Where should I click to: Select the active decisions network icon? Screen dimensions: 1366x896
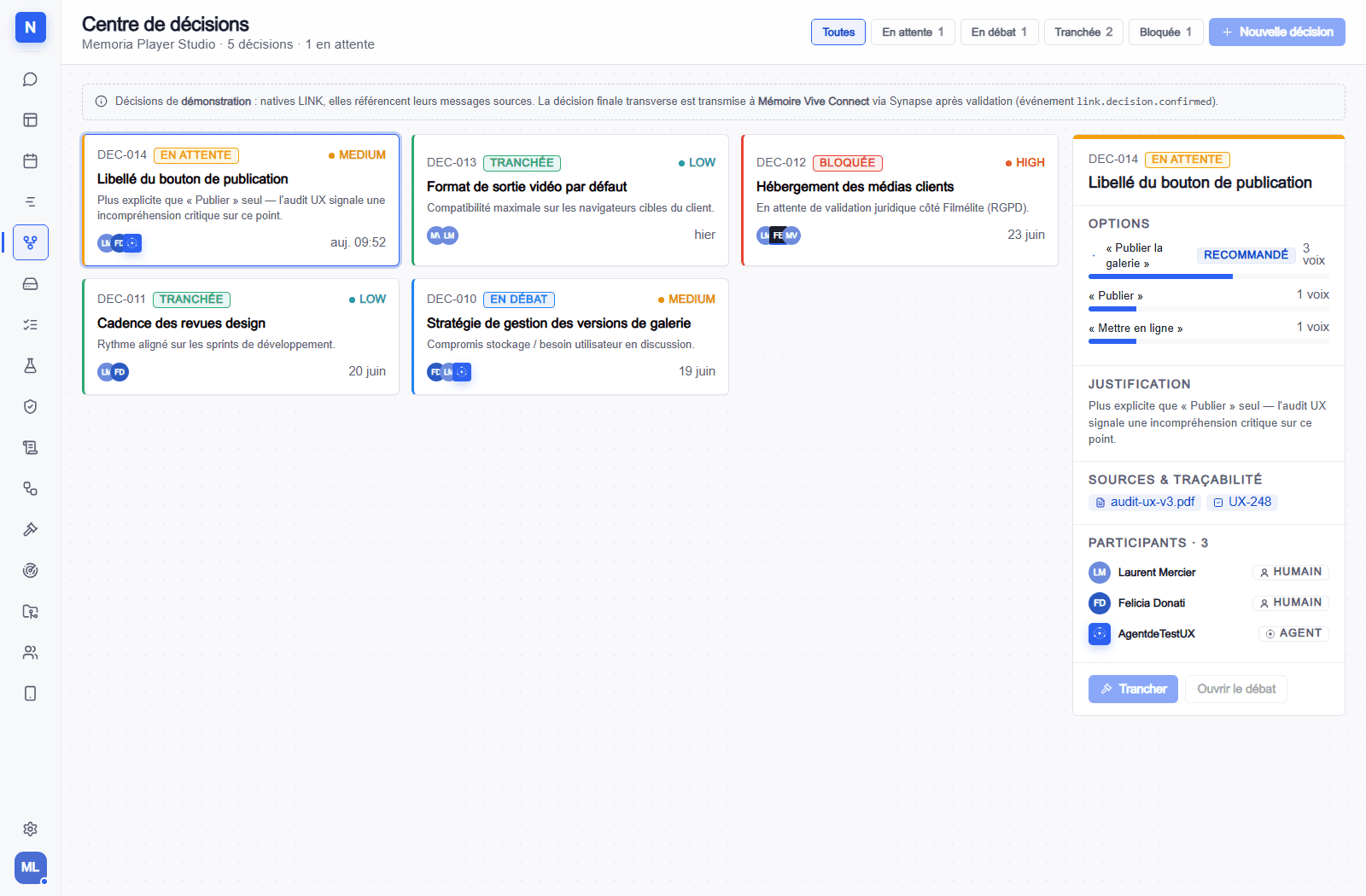pyautogui.click(x=30, y=242)
